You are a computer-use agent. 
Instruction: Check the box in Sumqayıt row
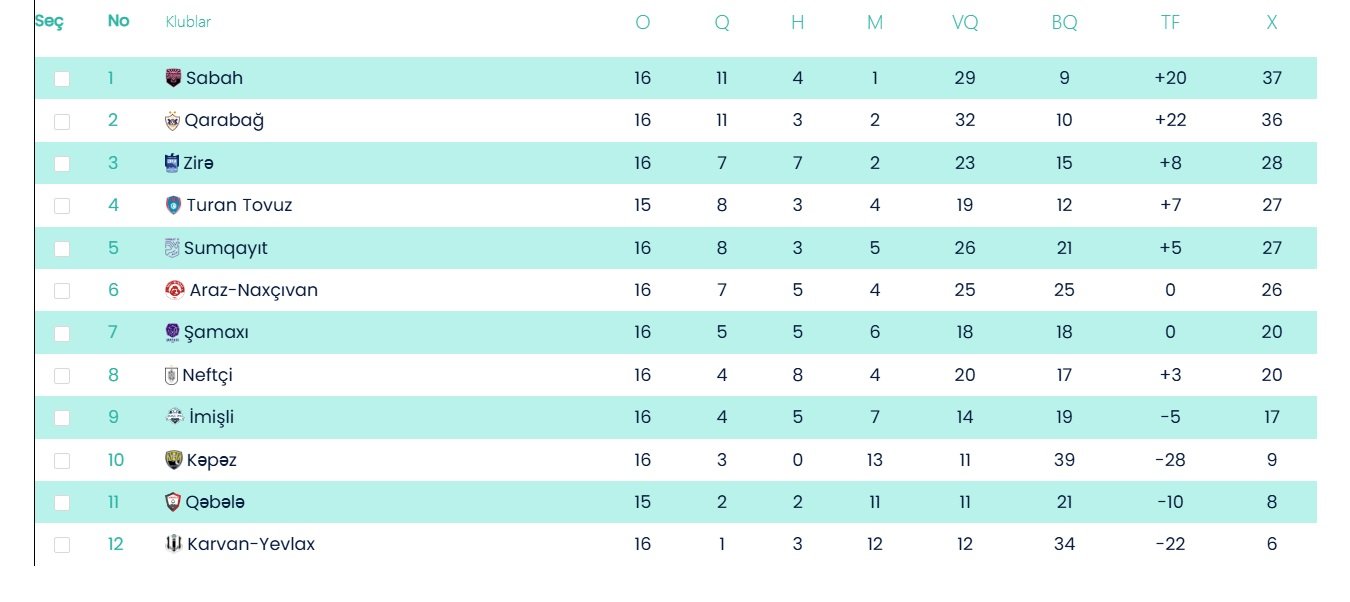62,249
